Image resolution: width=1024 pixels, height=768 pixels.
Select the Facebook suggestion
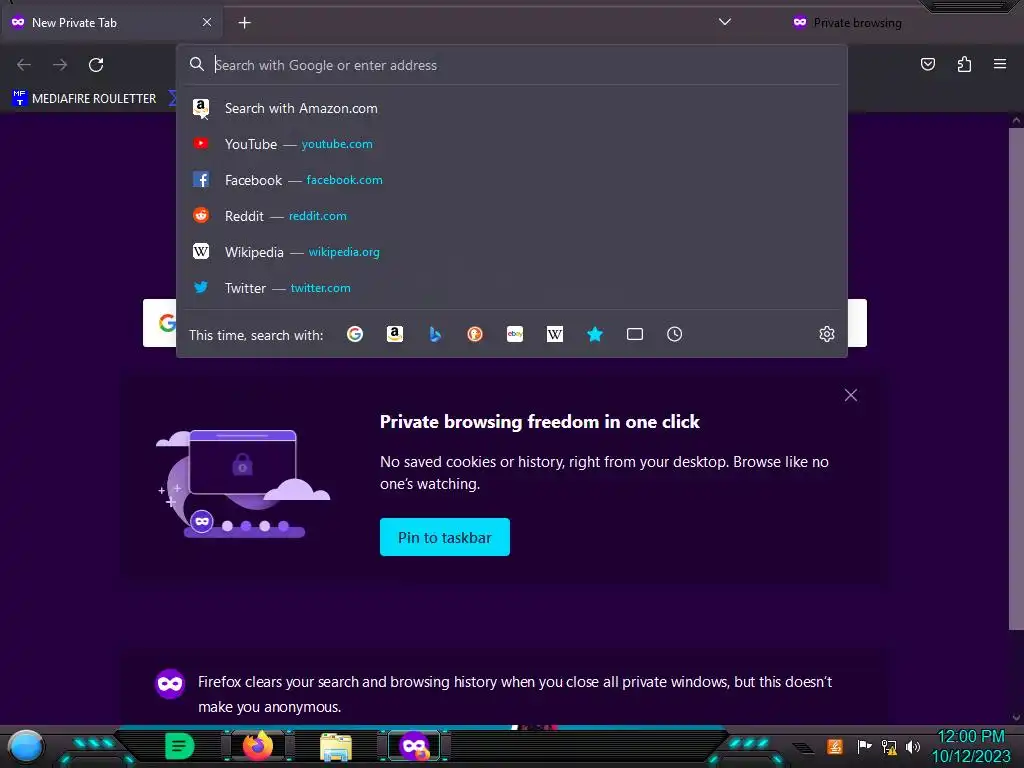(512, 180)
